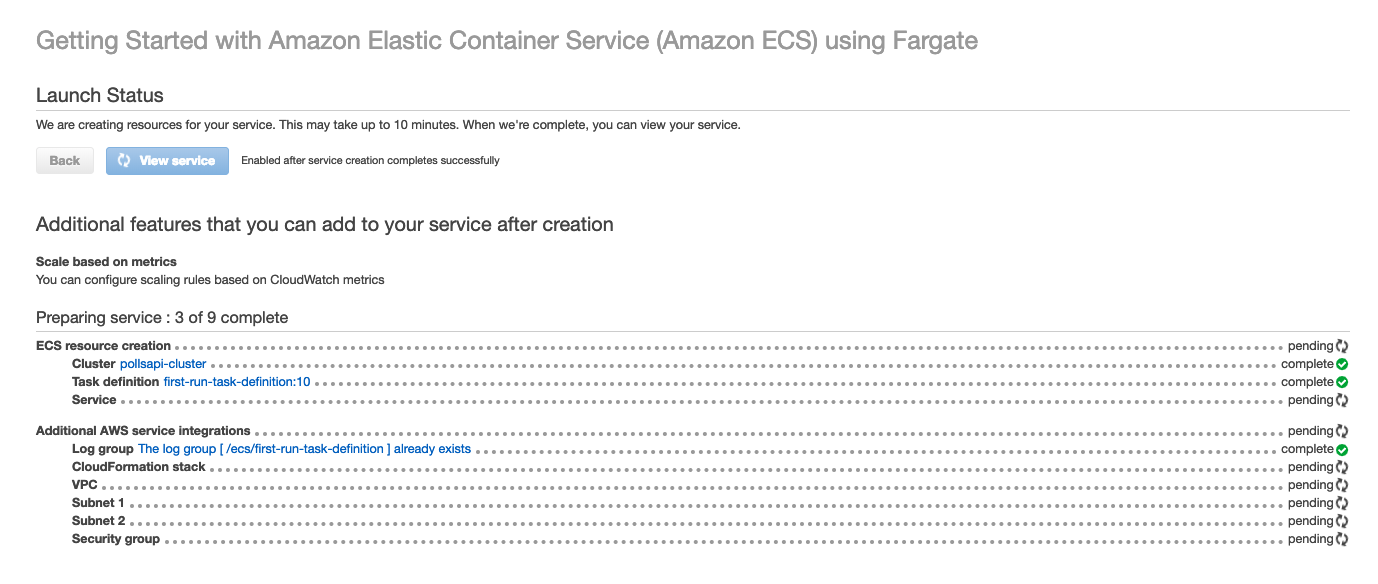
Task: Click the Service row pending spinner icon
Action: 1342,400
